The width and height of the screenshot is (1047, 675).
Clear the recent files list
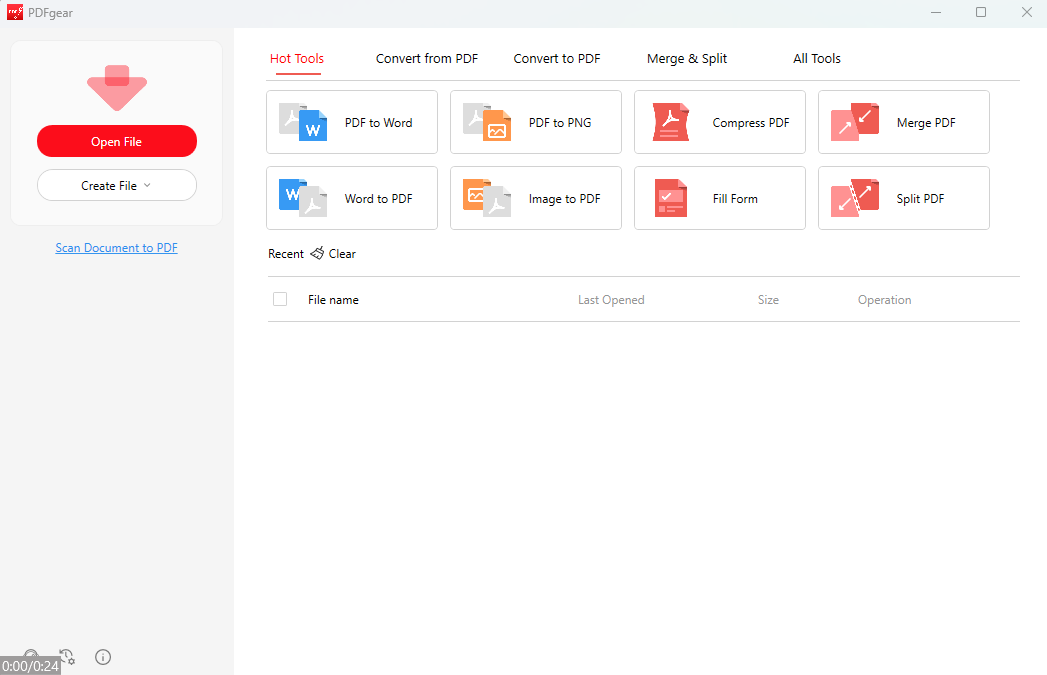(x=333, y=253)
